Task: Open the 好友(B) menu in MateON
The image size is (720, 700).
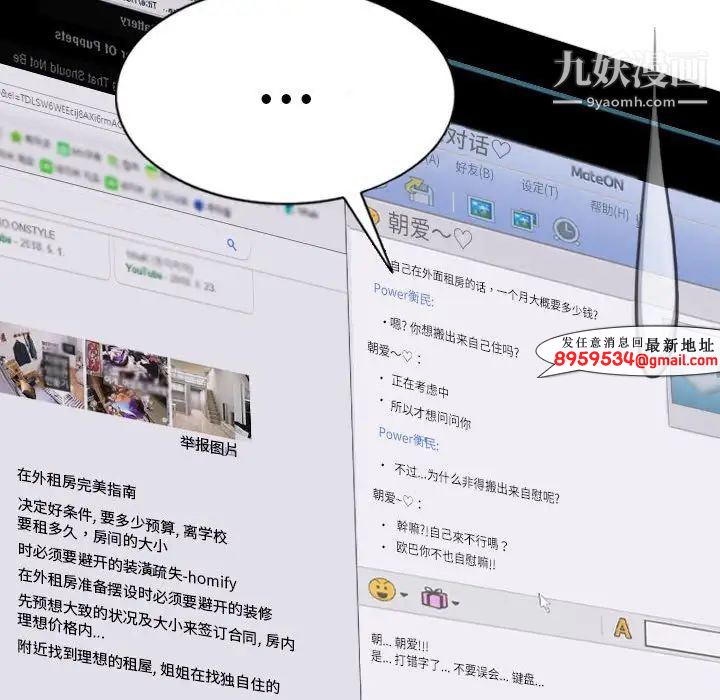Action: point(474,170)
